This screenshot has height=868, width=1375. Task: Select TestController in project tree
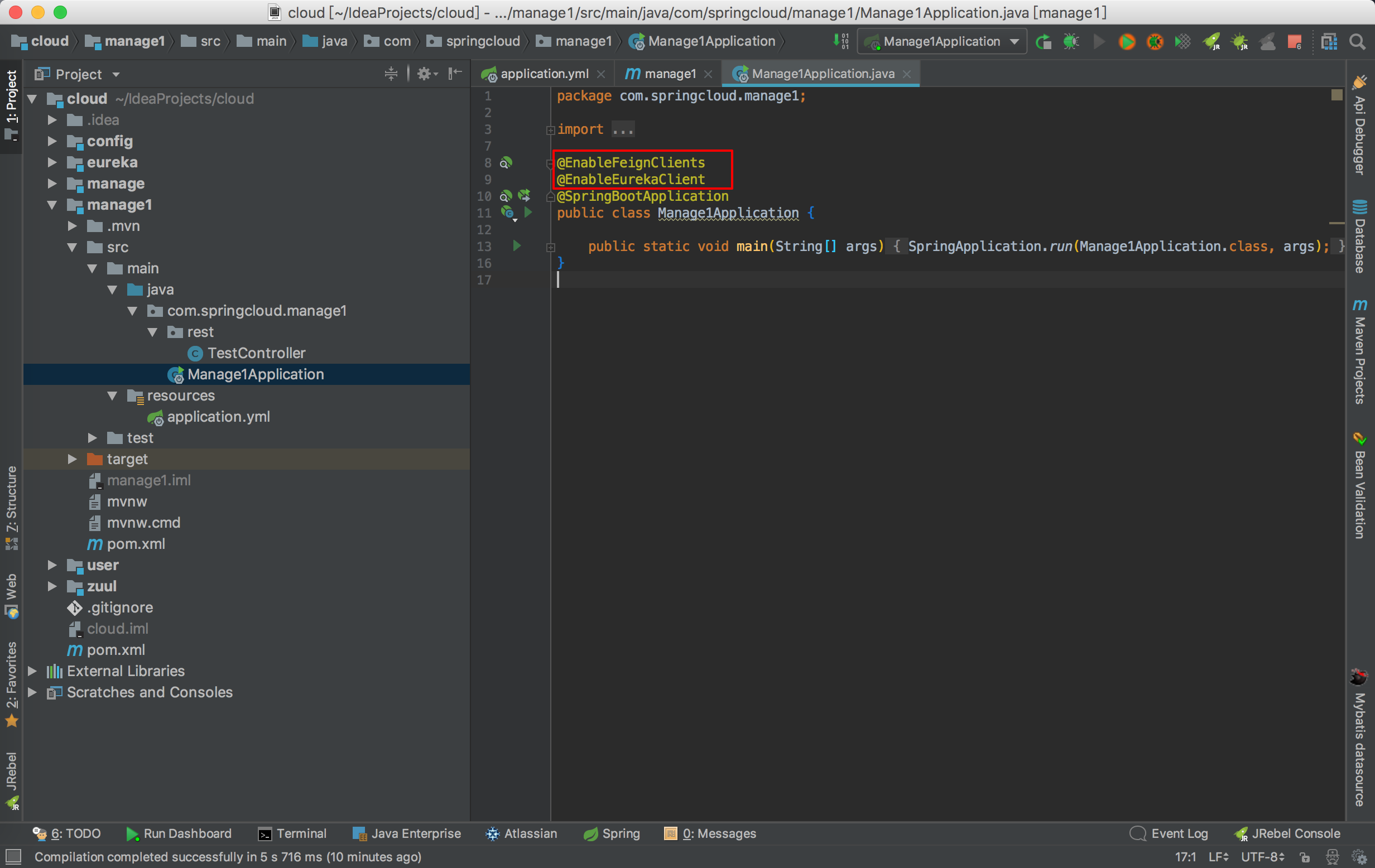[256, 353]
